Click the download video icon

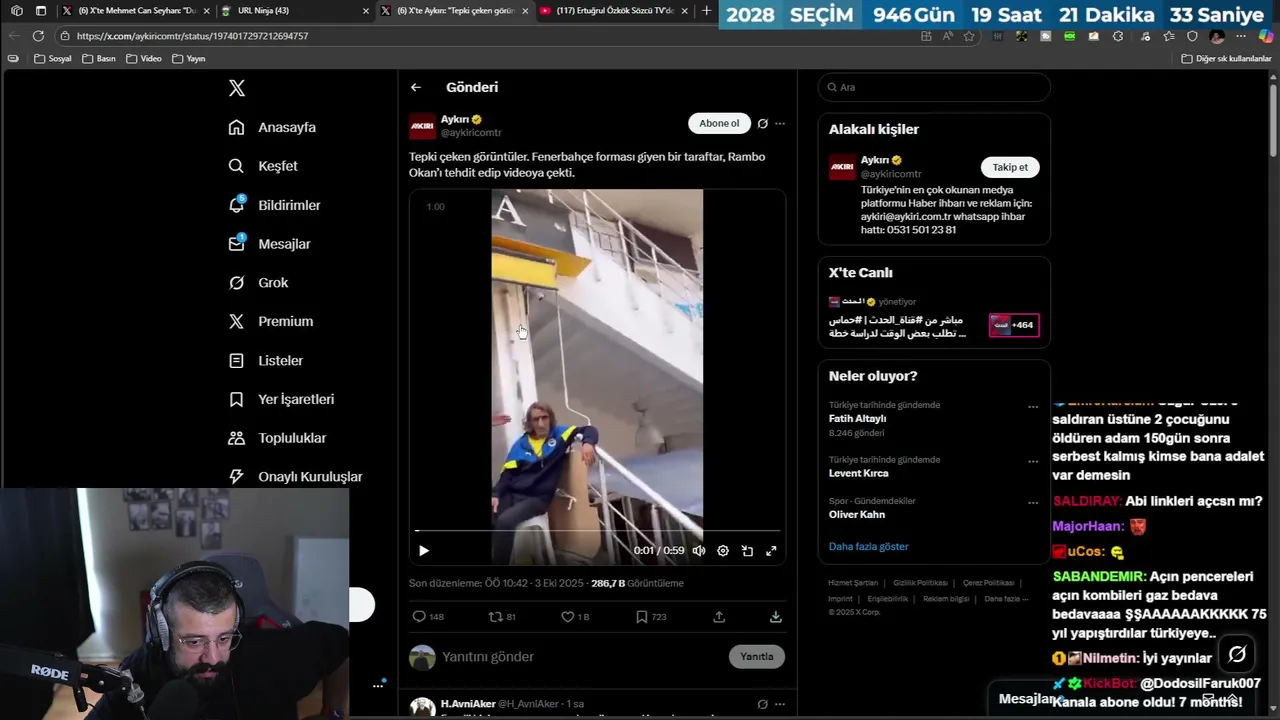pos(775,617)
